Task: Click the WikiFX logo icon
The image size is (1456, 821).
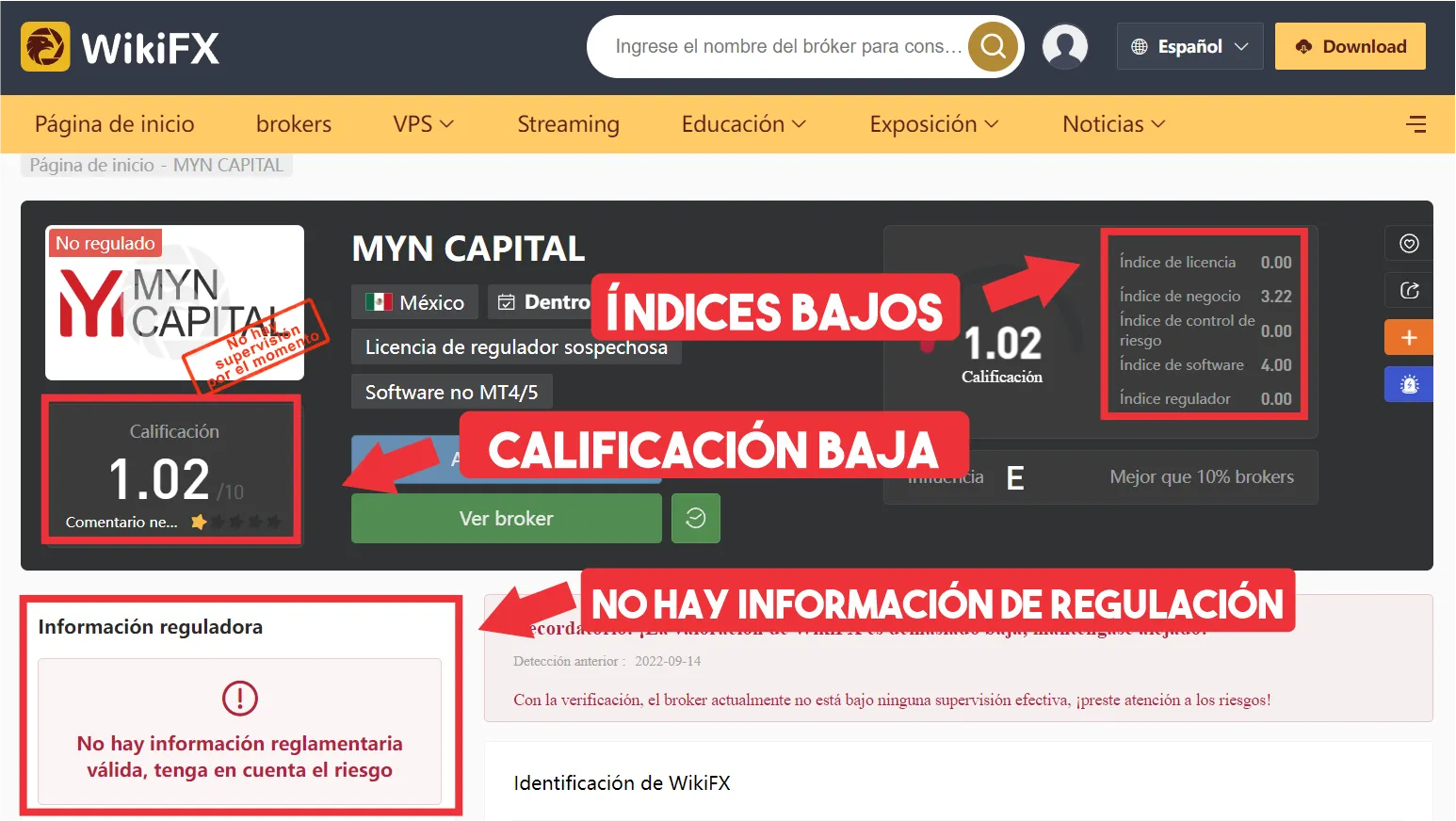Action: pyautogui.click(x=45, y=47)
